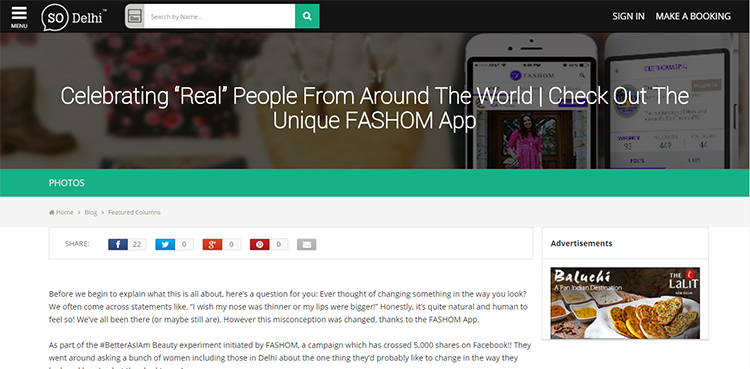The width and height of the screenshot is (750, 369).
Task: Click the green magnifier search button
Action: pos(307,16)
